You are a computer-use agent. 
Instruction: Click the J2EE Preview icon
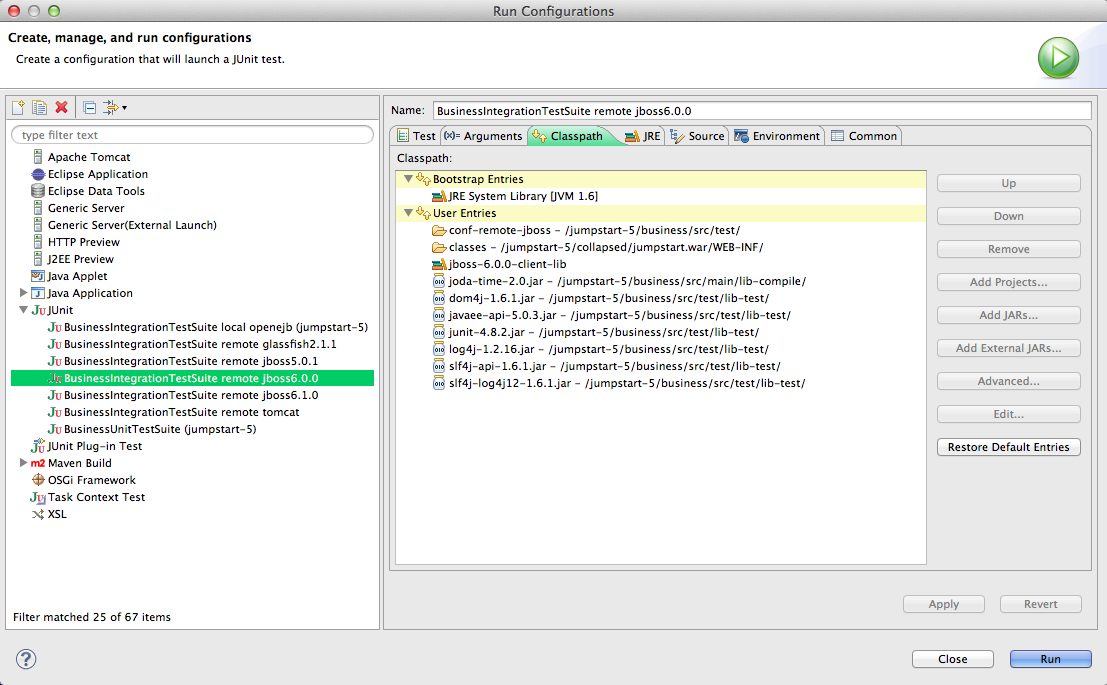[38, 258]
